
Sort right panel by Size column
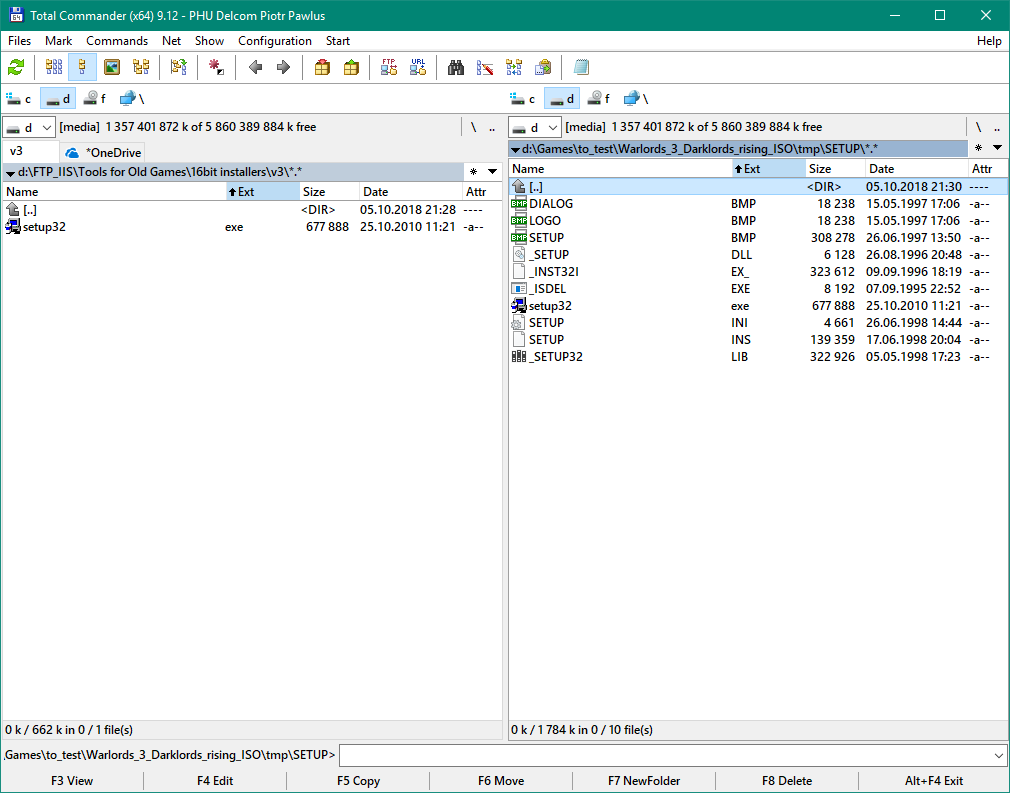tap(835, 169)
